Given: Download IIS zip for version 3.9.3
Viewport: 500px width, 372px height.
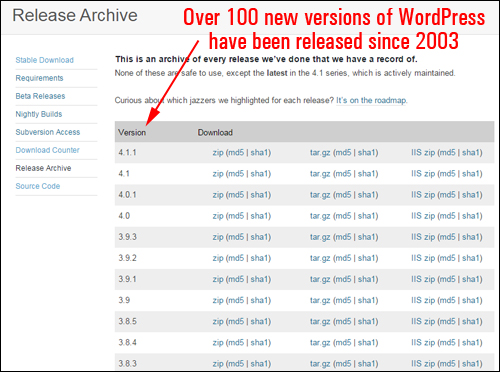Looking at the screenshot, I should pos(423,237).
